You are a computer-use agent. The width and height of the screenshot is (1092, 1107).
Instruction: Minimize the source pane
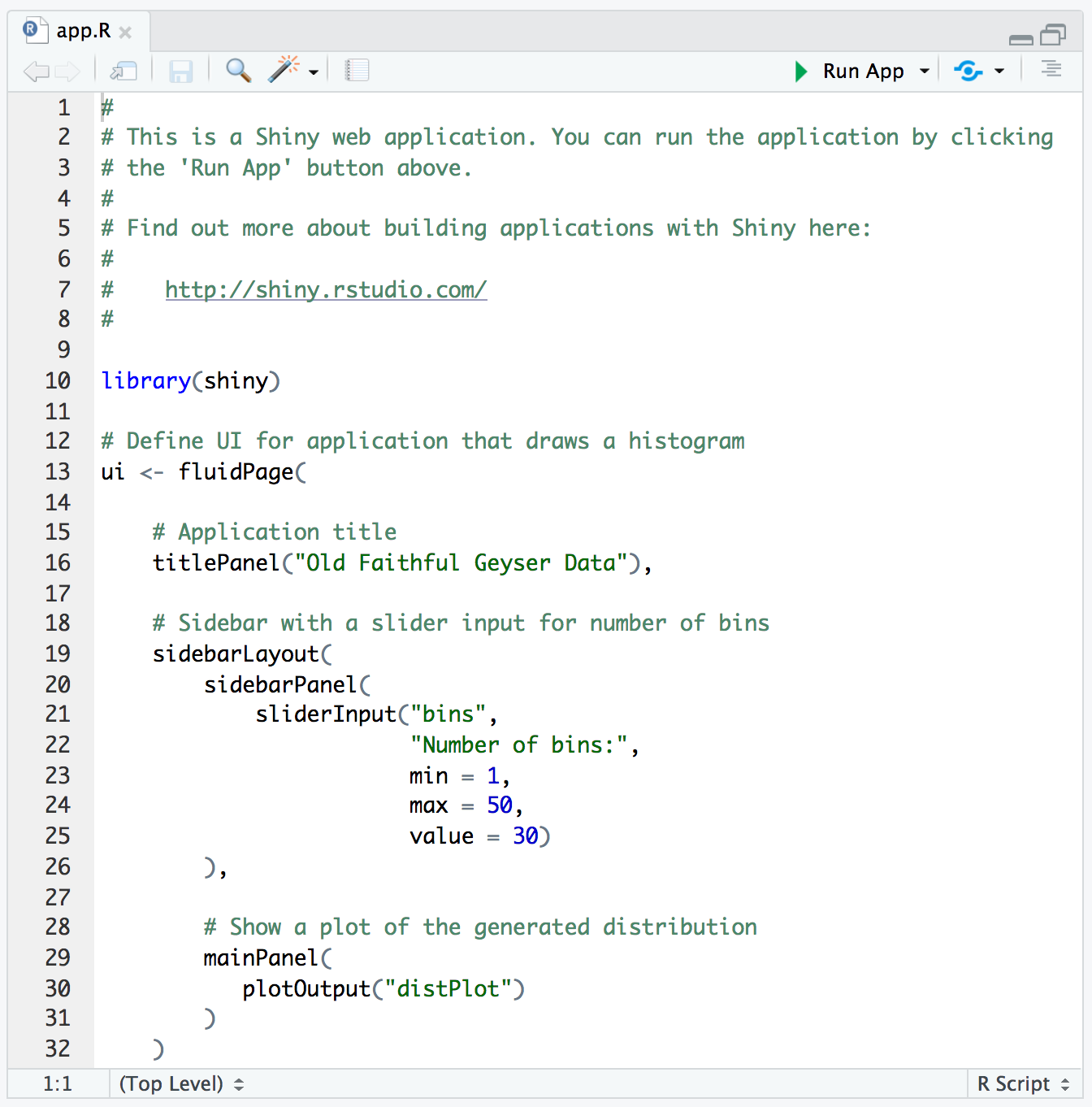click(x=1020, y=38)
